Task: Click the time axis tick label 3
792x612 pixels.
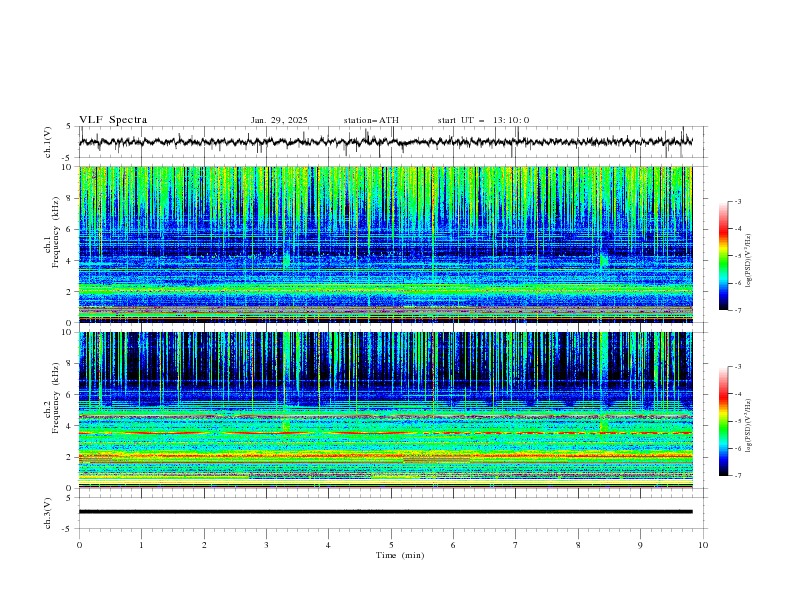Action: coord(266,545)
